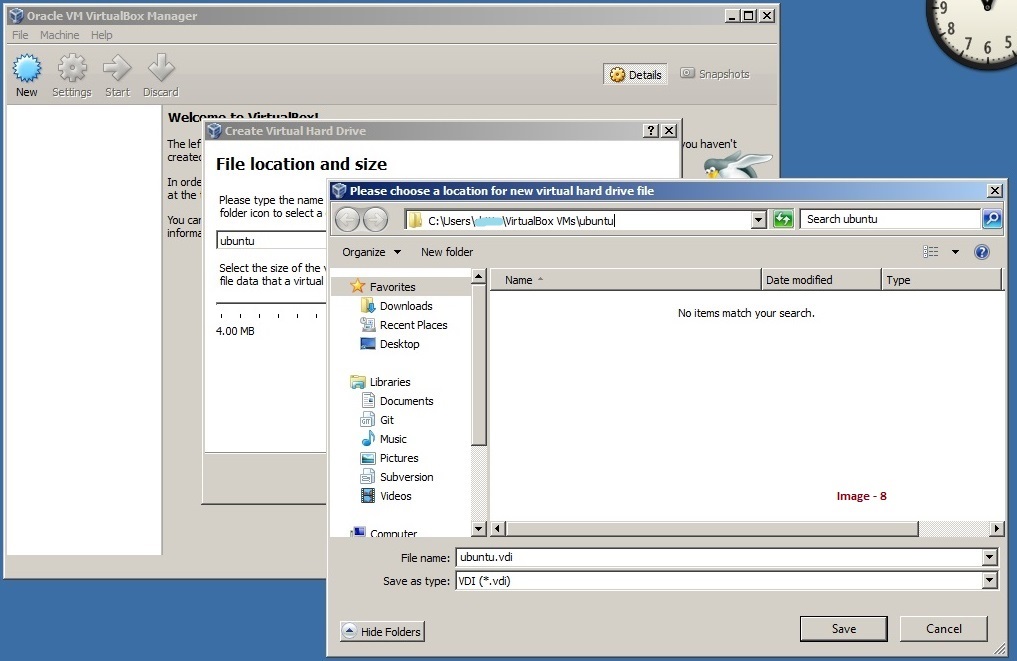Click the search magnifier icon
The image size is (1017, 661).
pyautogui.click(x=992, y=219)
